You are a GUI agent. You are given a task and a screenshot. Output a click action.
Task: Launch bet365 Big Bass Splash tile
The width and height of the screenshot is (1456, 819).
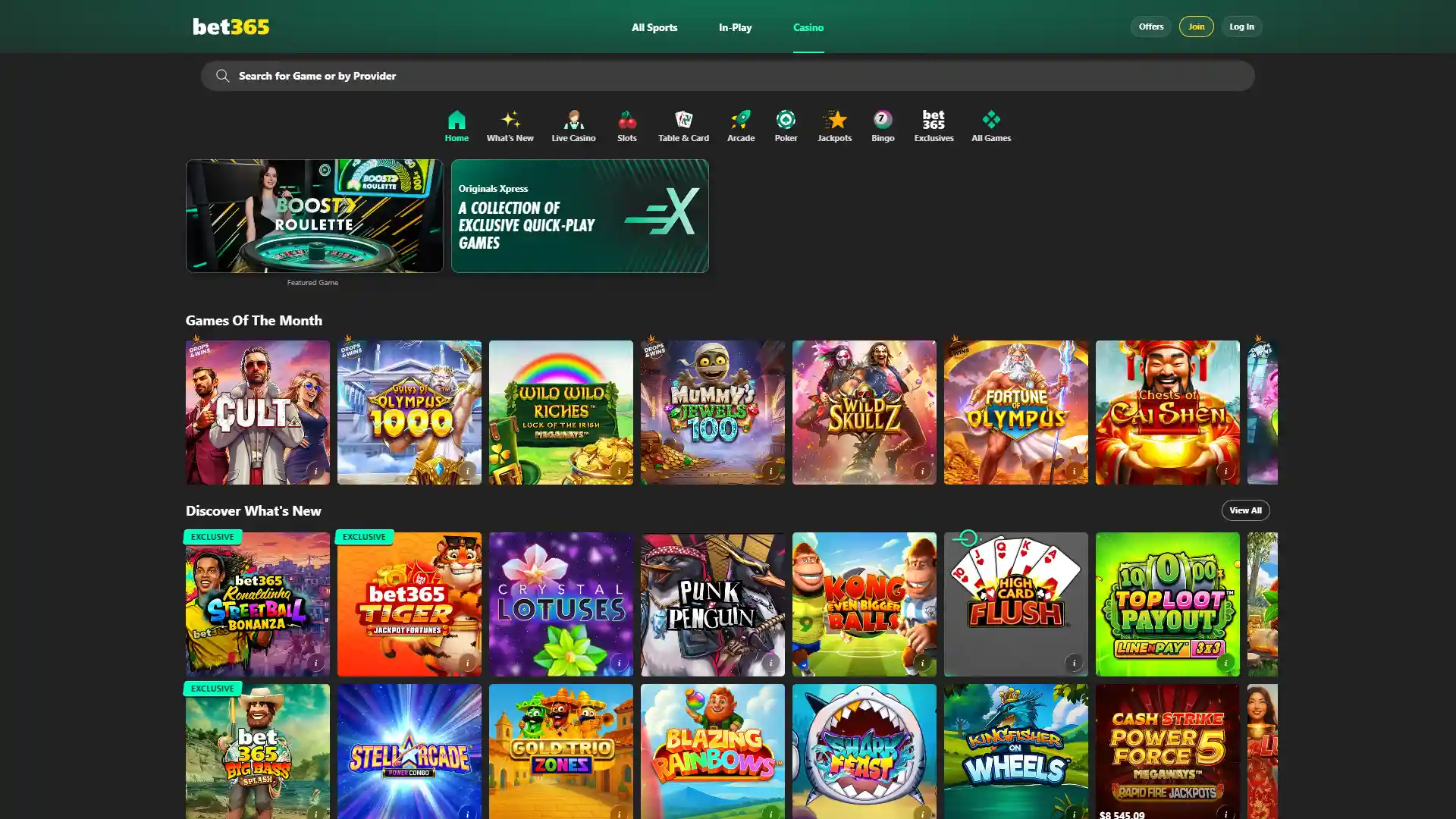(258, 752)
